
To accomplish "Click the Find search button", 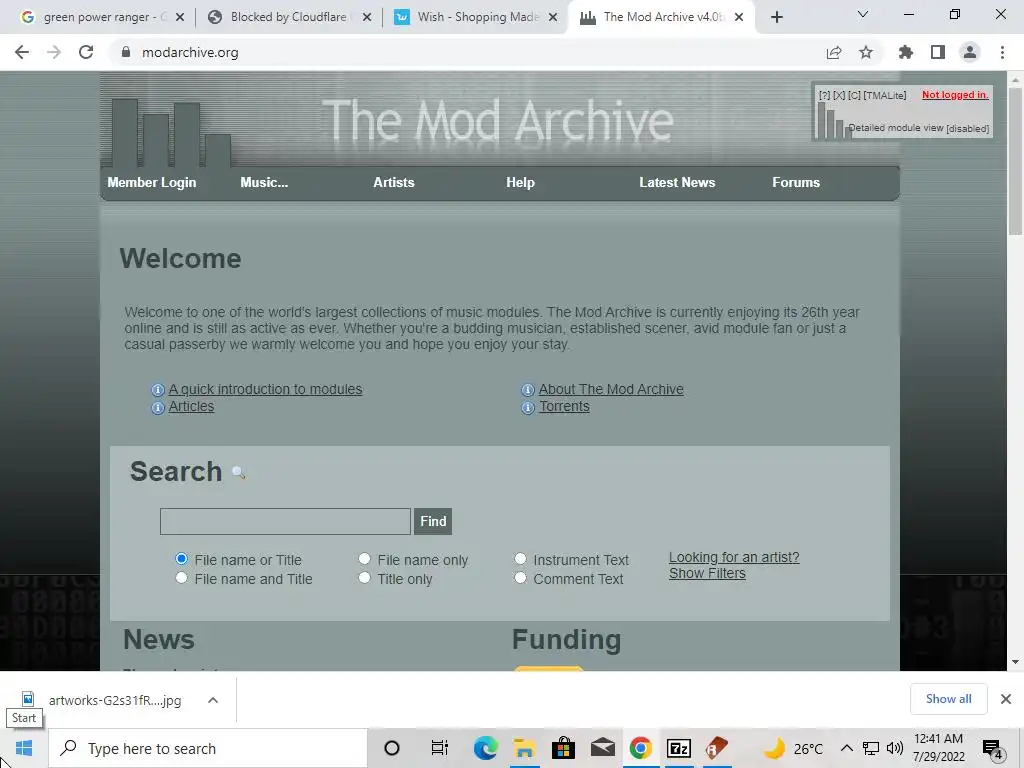I will tap(433, 521).
